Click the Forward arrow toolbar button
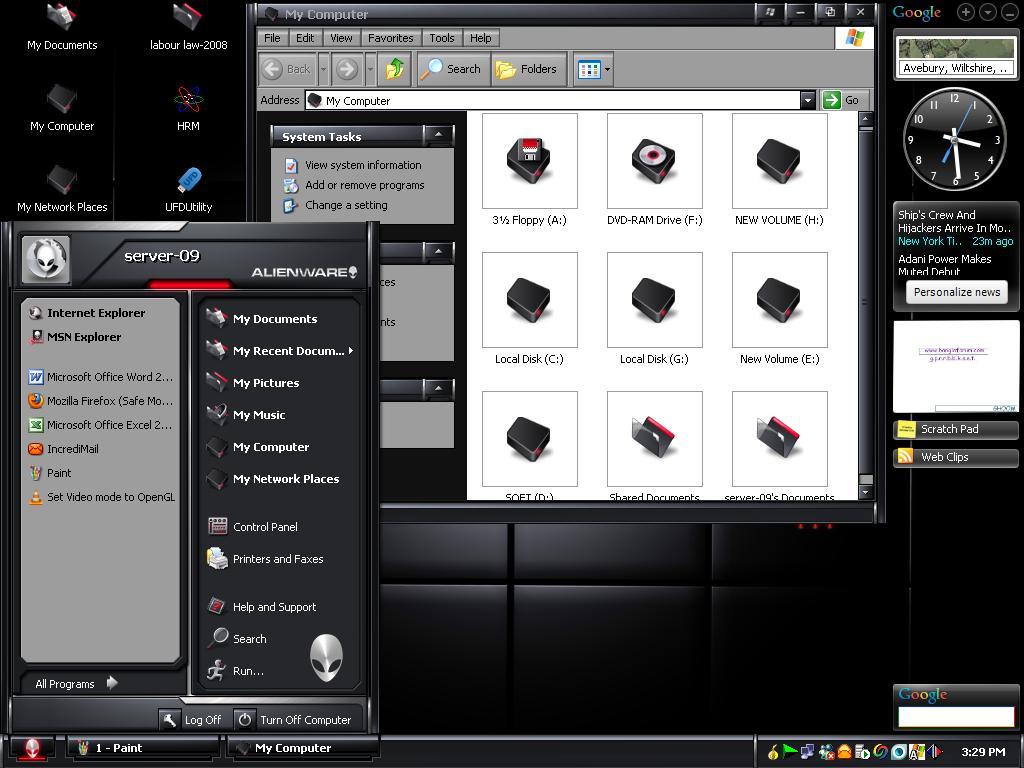 [347, 69]
